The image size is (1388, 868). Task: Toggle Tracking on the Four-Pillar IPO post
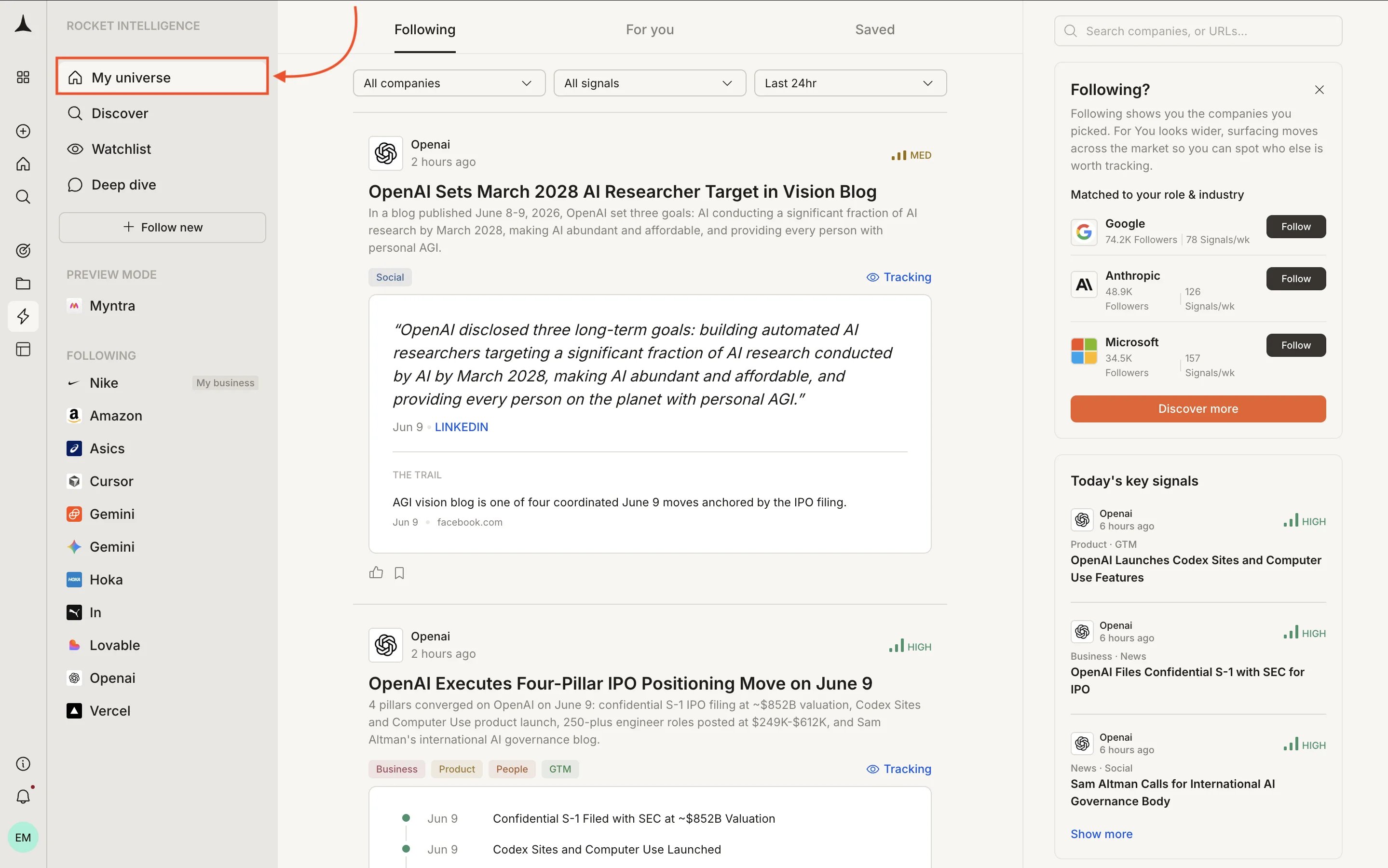898,769
